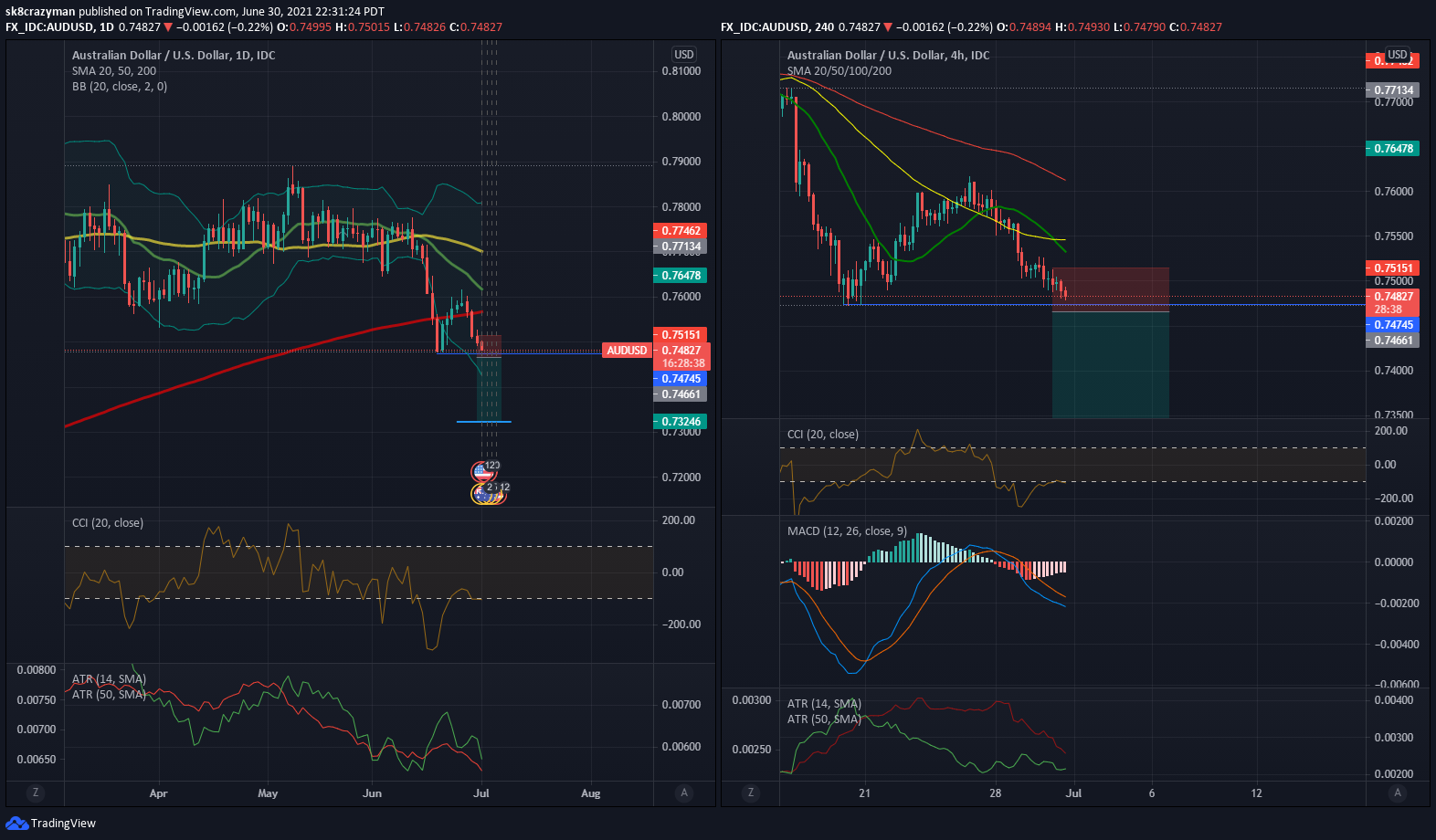Click the Aug label on daily time axis
The height and width of the screenshot is (840, 1436).
591,793
